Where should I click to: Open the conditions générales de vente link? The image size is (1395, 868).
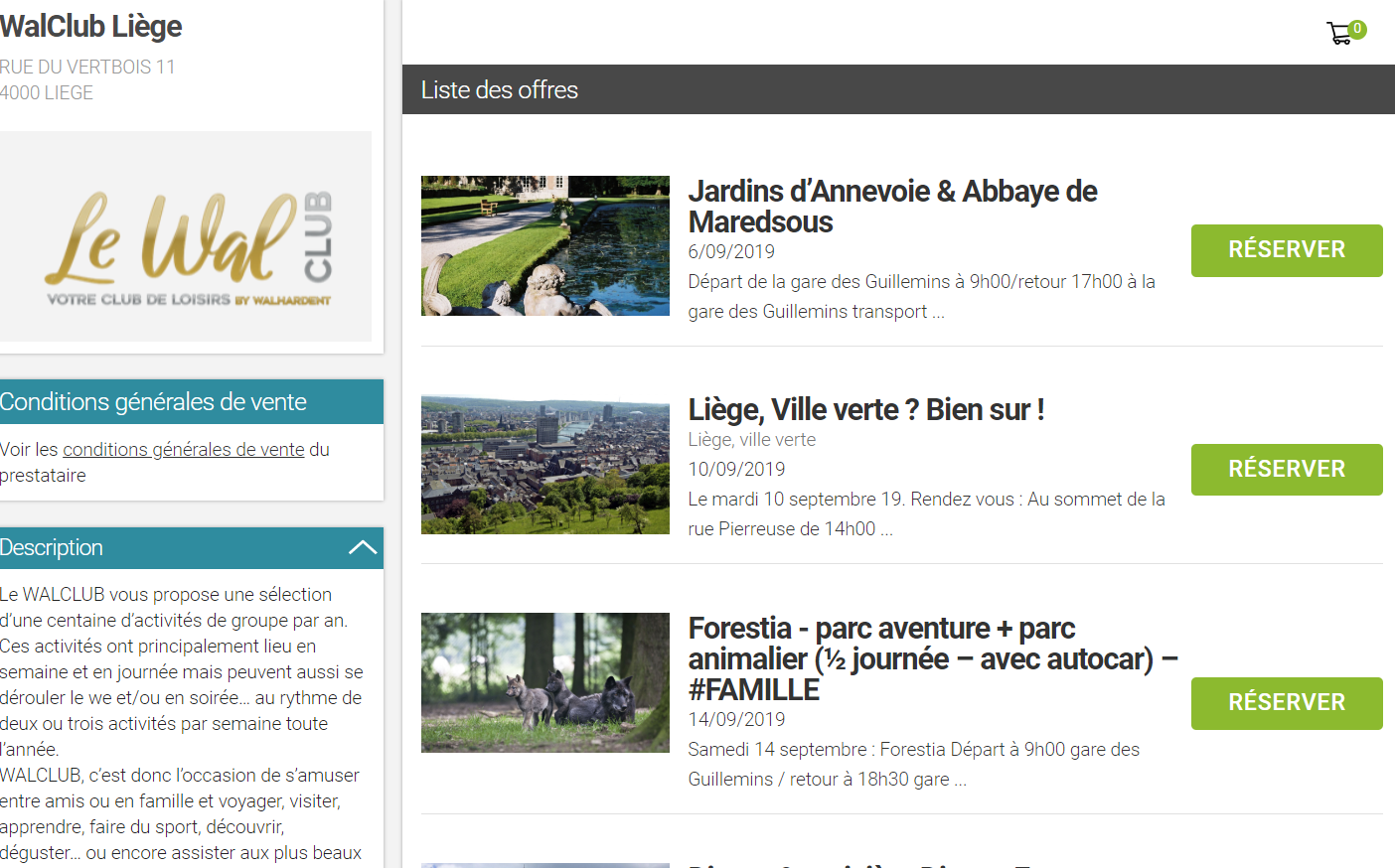coord(184,450)
